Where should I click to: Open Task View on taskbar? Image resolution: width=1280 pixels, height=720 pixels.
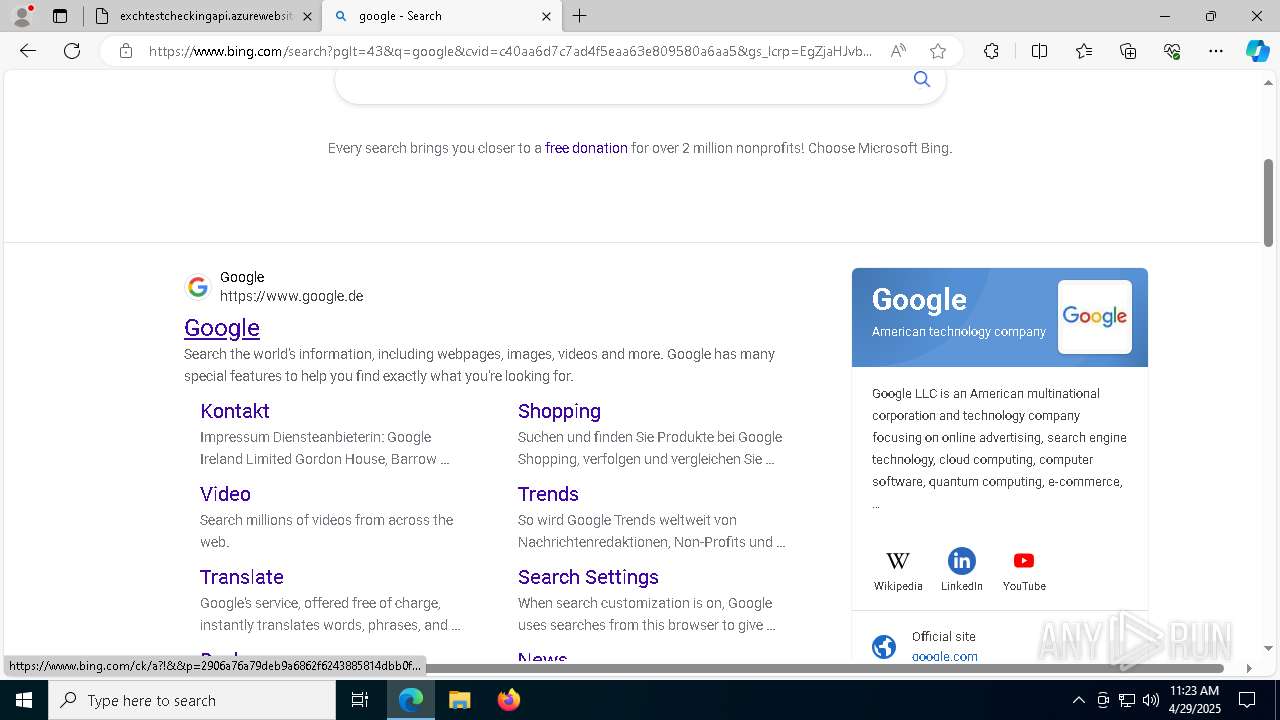(360, 700)
